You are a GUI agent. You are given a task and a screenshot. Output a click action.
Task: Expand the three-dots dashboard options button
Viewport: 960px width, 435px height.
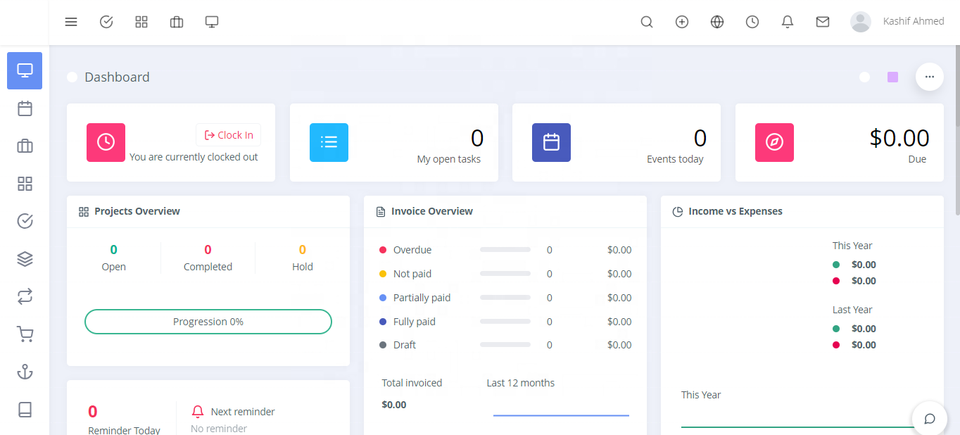[x=929, y=77]
